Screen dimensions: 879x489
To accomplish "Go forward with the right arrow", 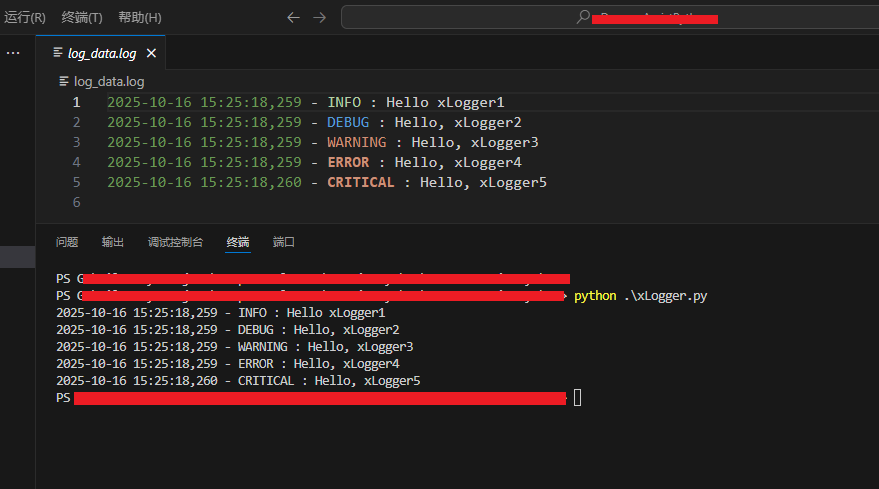I will [320, 17].
